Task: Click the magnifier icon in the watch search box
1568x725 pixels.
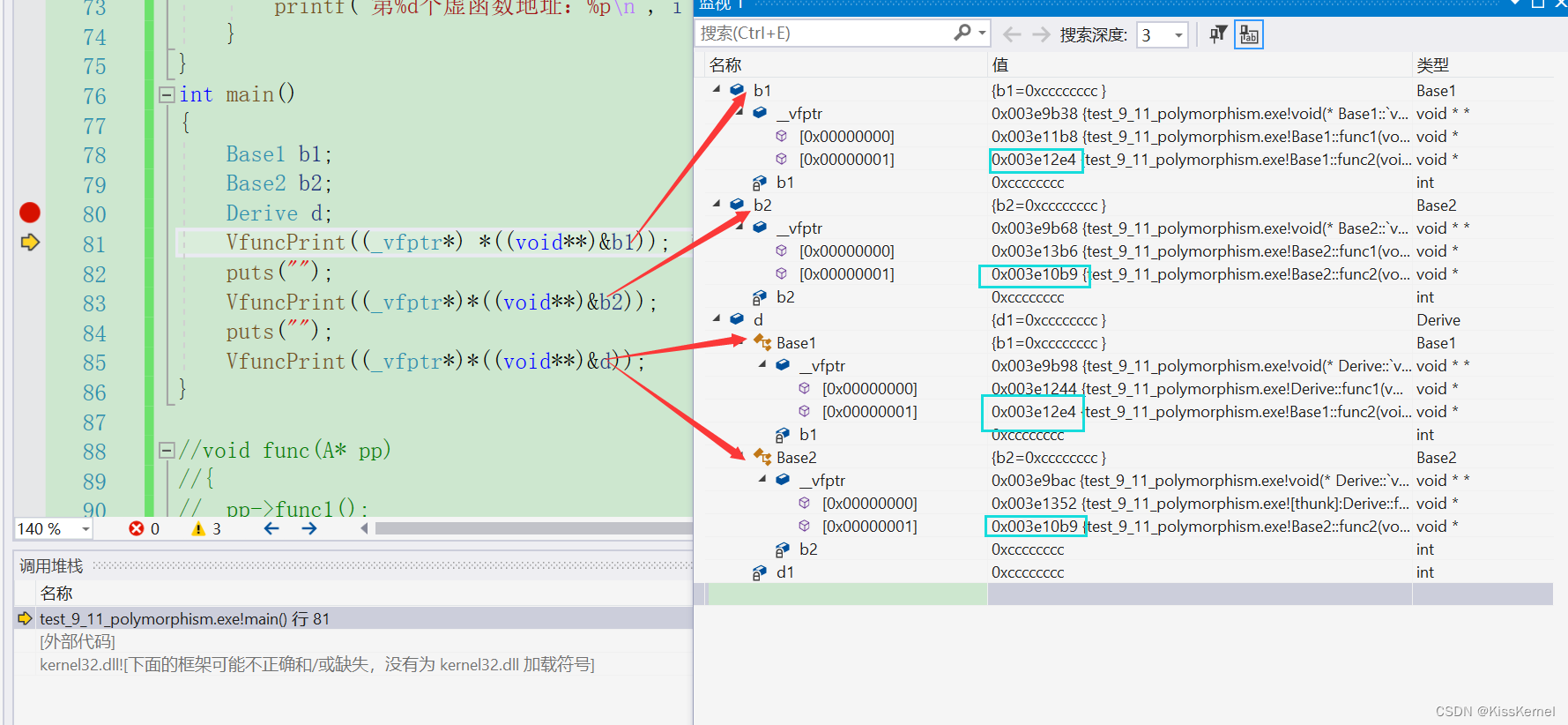Action: (x=962, y=33)
